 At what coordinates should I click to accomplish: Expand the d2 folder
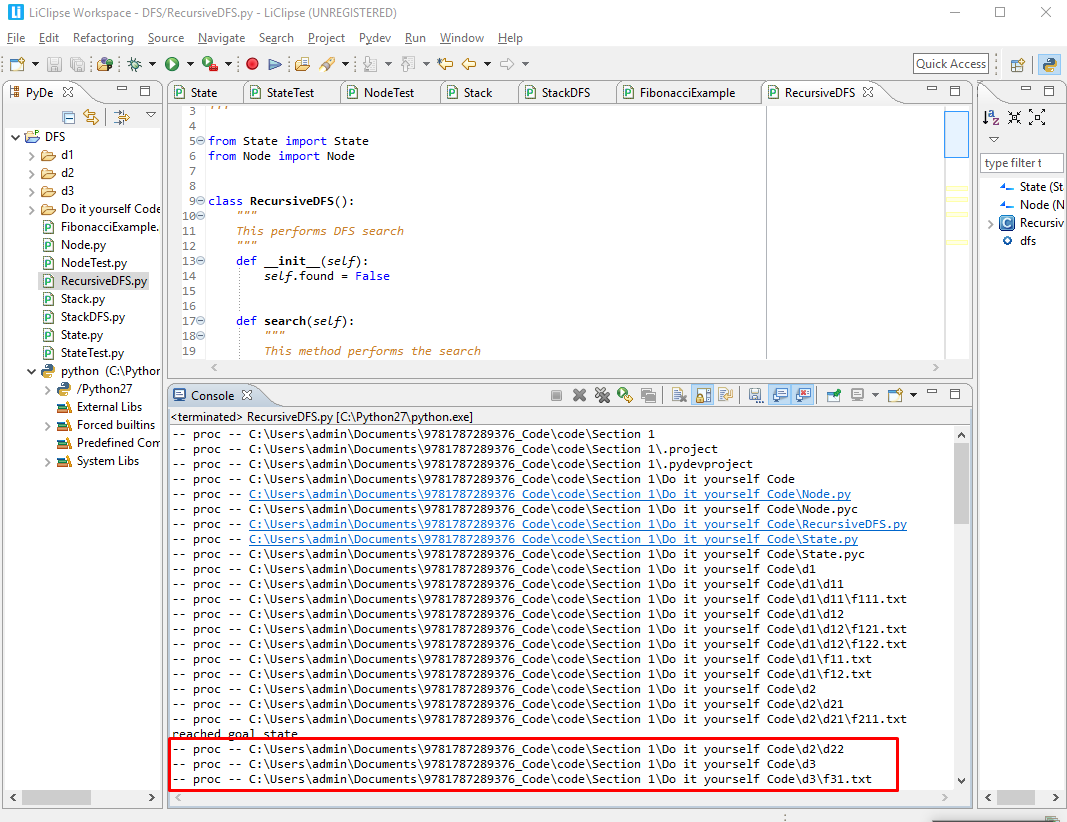click(x=31, y=174)
